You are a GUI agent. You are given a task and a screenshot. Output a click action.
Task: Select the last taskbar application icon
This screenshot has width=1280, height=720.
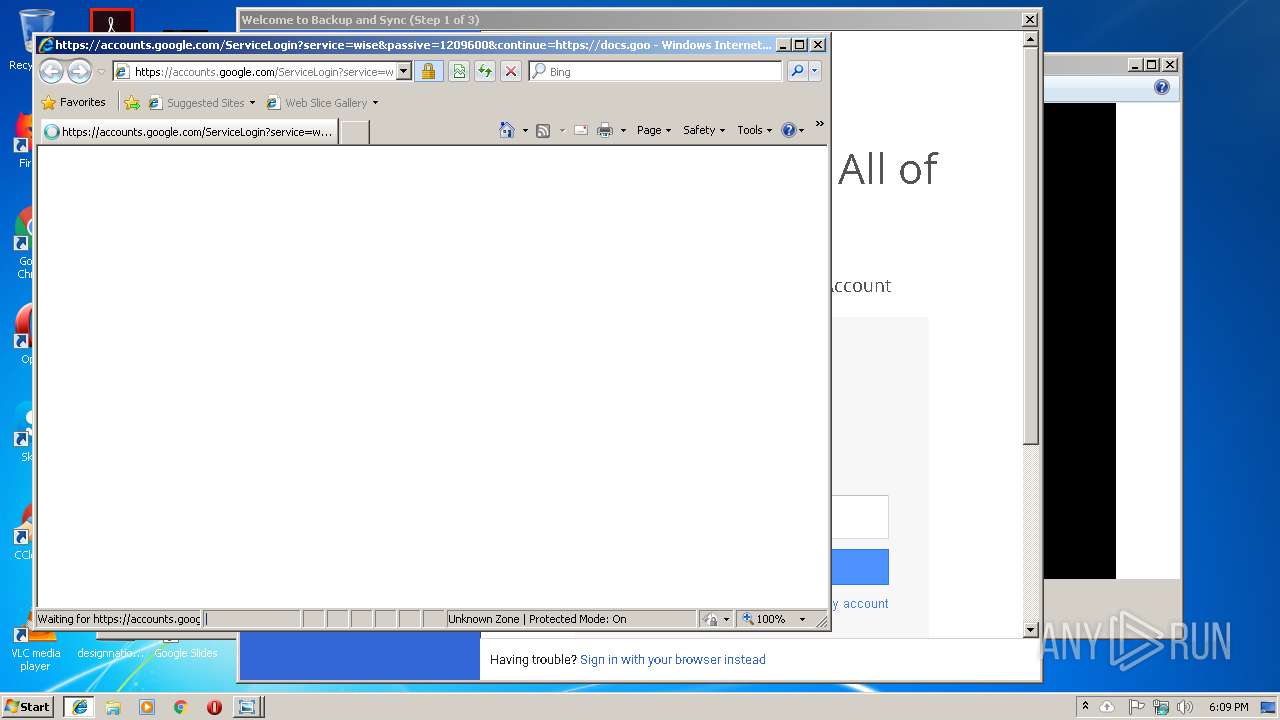[x=246, y=706]
